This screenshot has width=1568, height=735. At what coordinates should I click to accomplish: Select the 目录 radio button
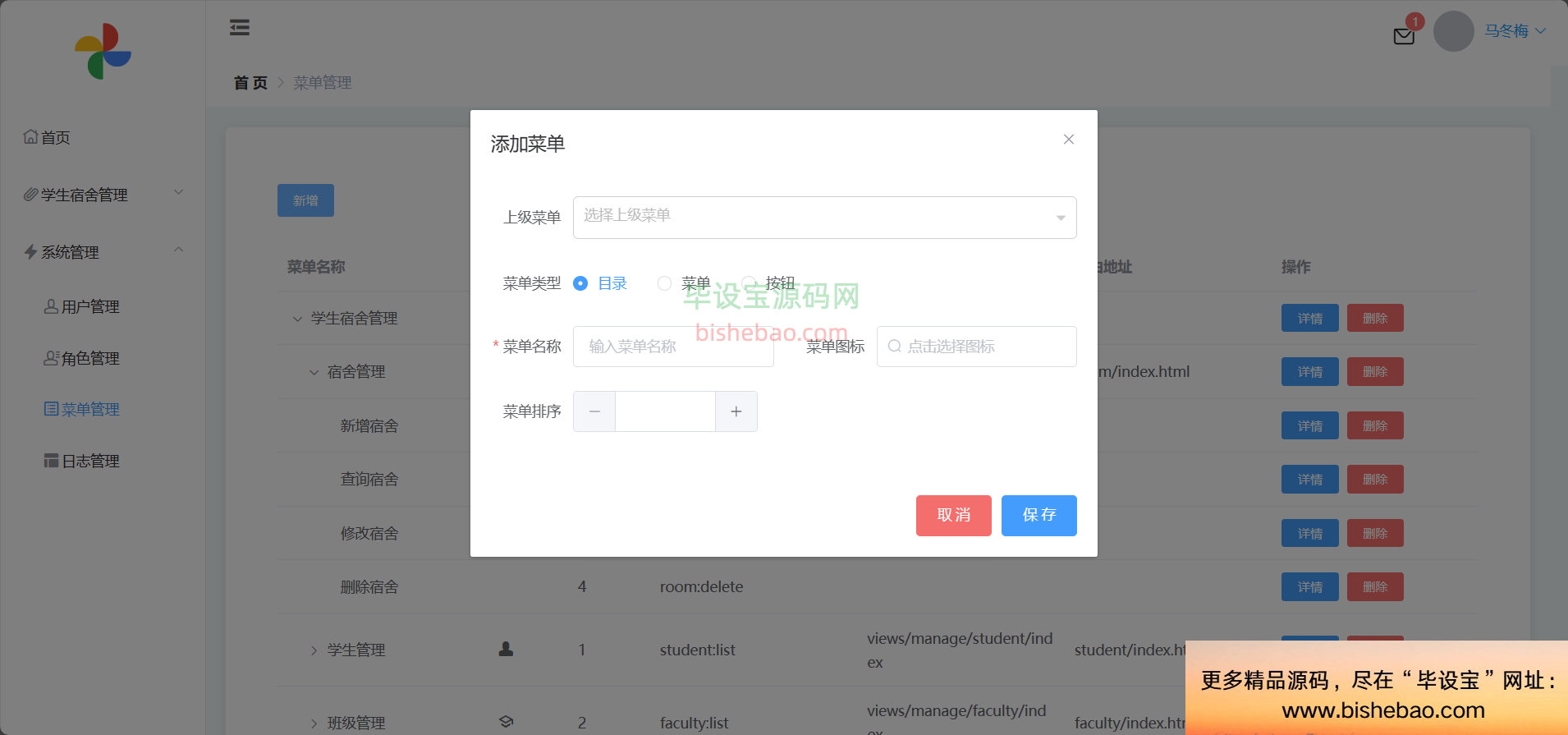(581, 283)
